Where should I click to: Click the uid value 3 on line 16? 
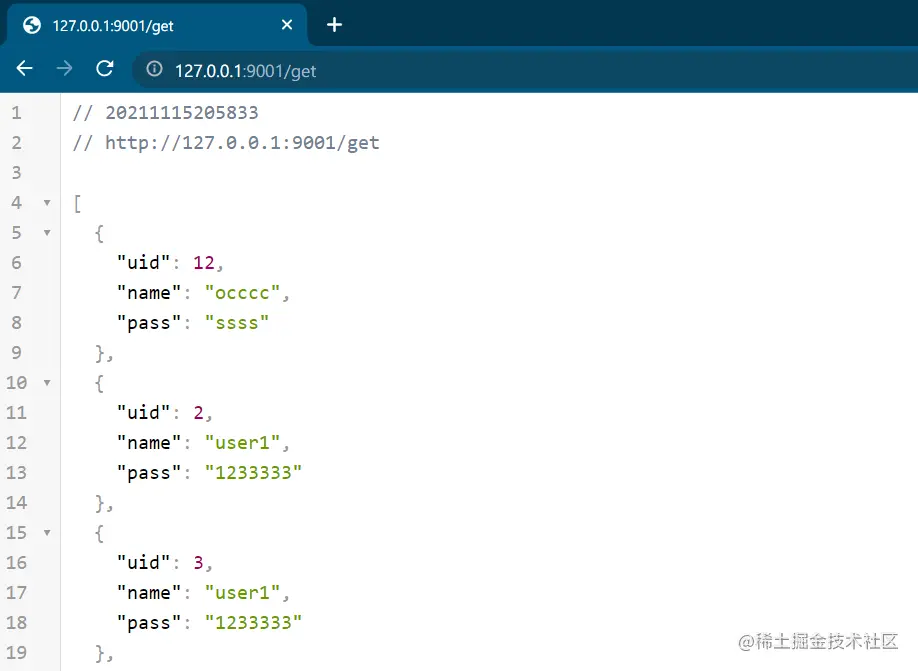coord(198,563)
